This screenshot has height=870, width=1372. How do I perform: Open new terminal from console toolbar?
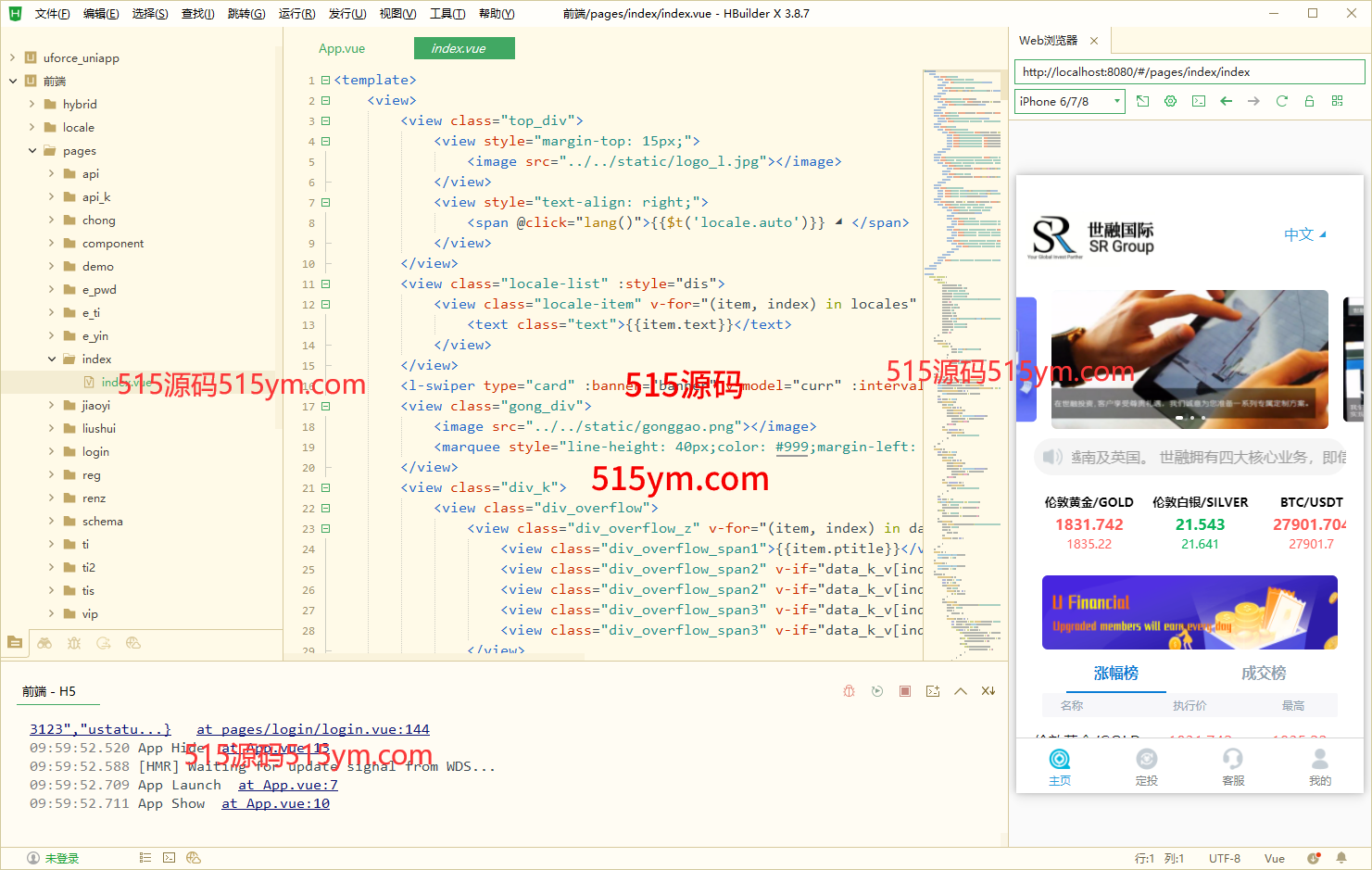(x=932, y=691)
